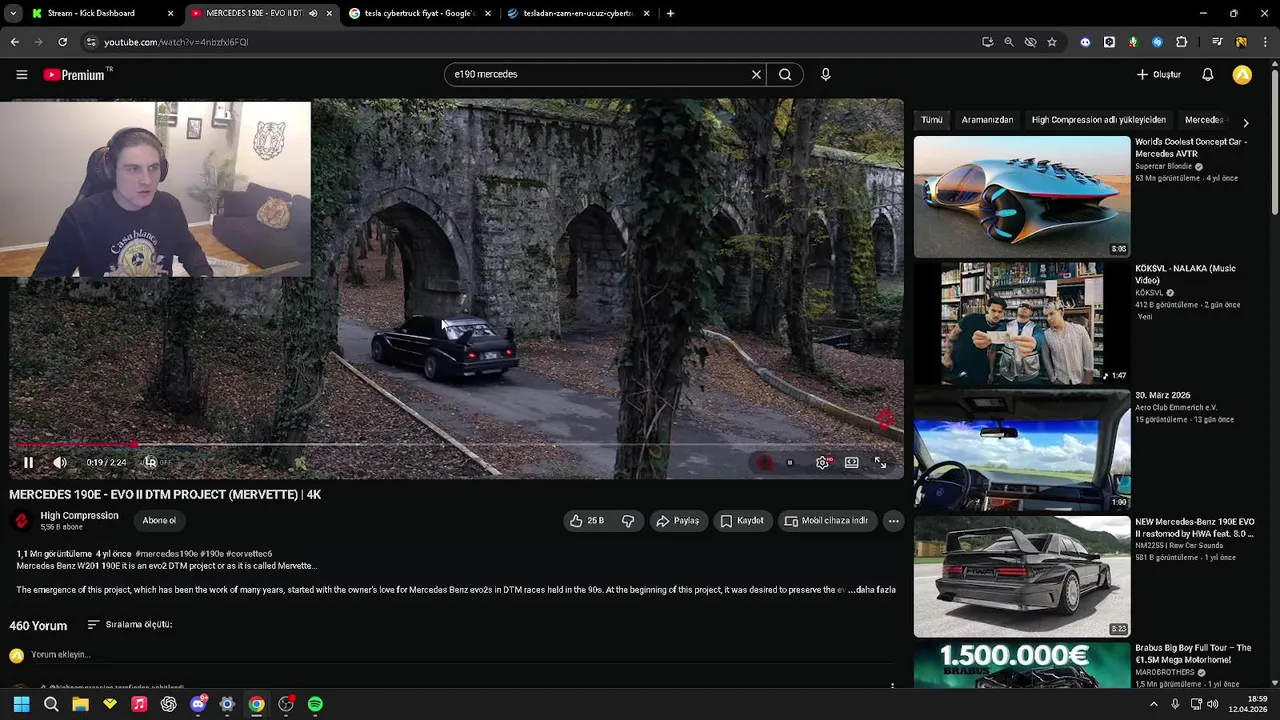Select the Tümü filter chip
The height and width of the screenshot is (720, 1280).
pos(932,120)
